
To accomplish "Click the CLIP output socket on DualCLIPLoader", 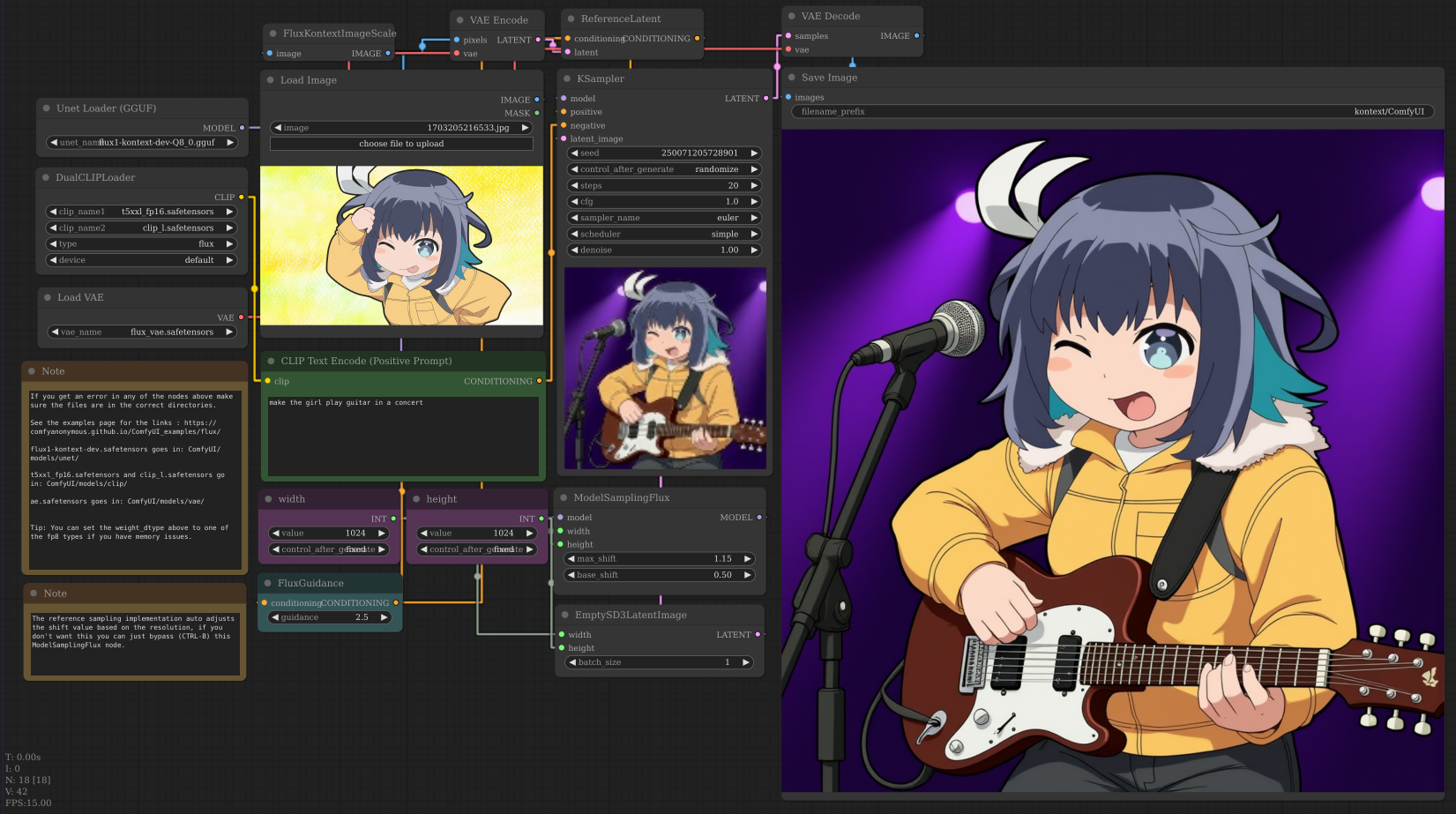I will (x=242, y=198).
